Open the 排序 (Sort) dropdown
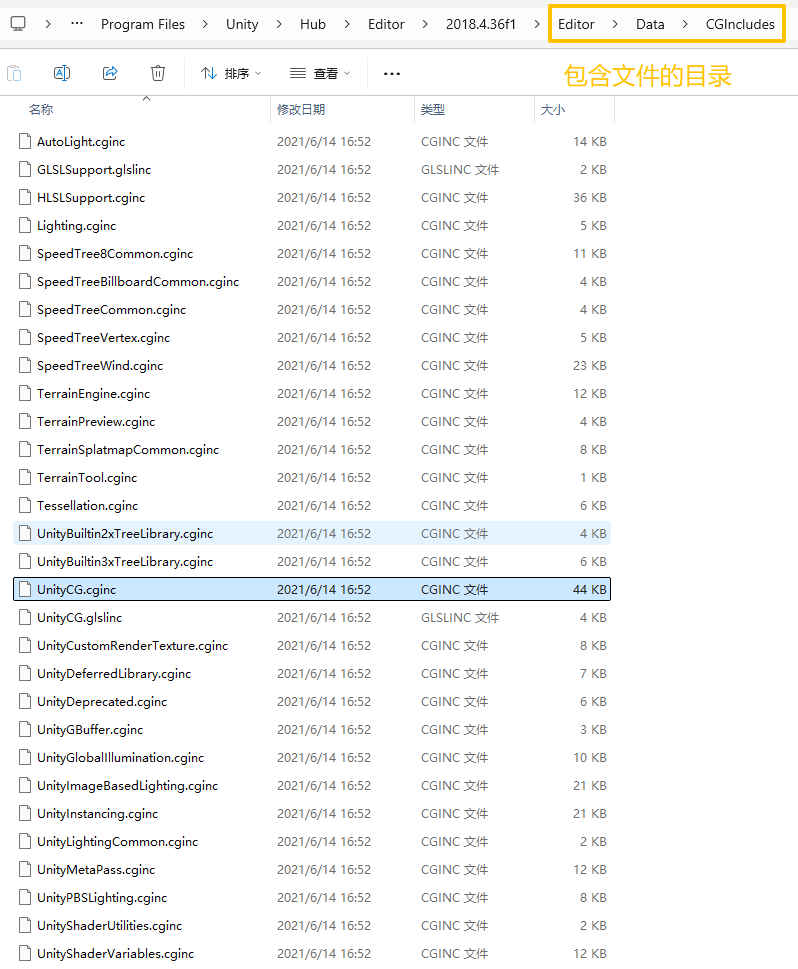Screen dimensions: 798x969 coord(231,74)
